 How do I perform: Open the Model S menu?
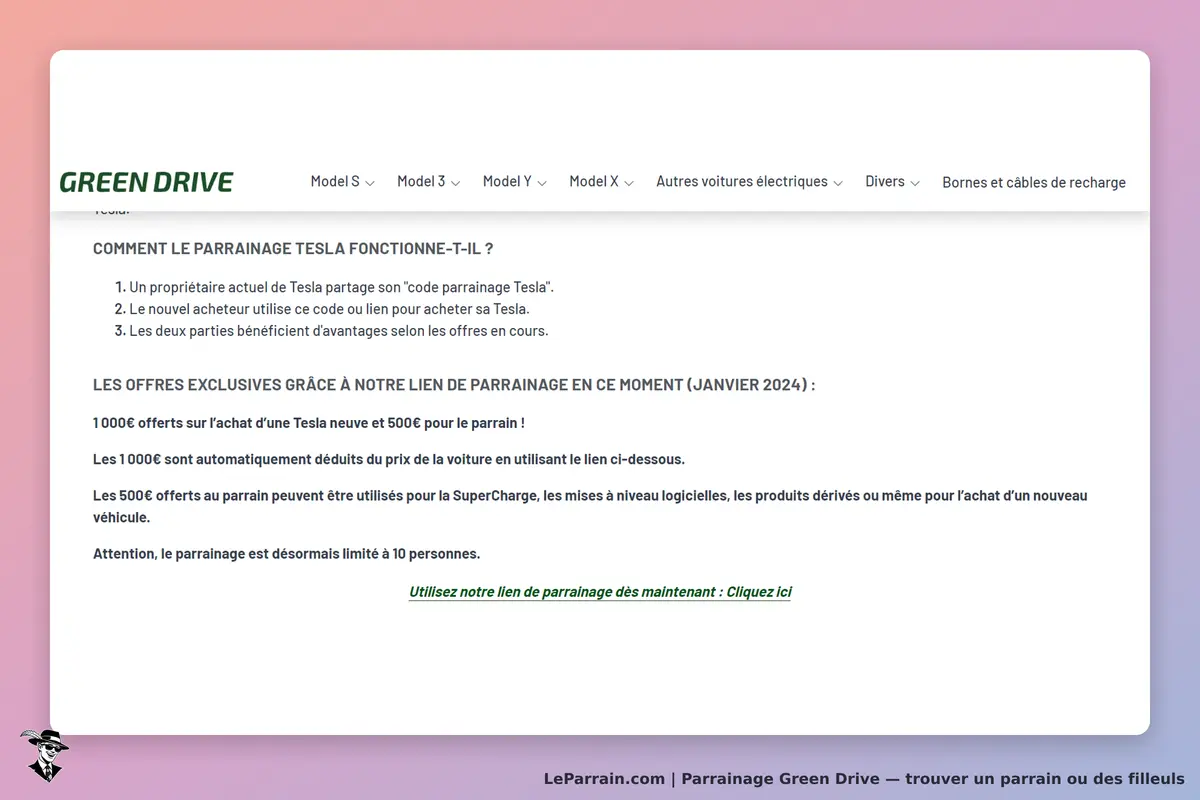335,181
